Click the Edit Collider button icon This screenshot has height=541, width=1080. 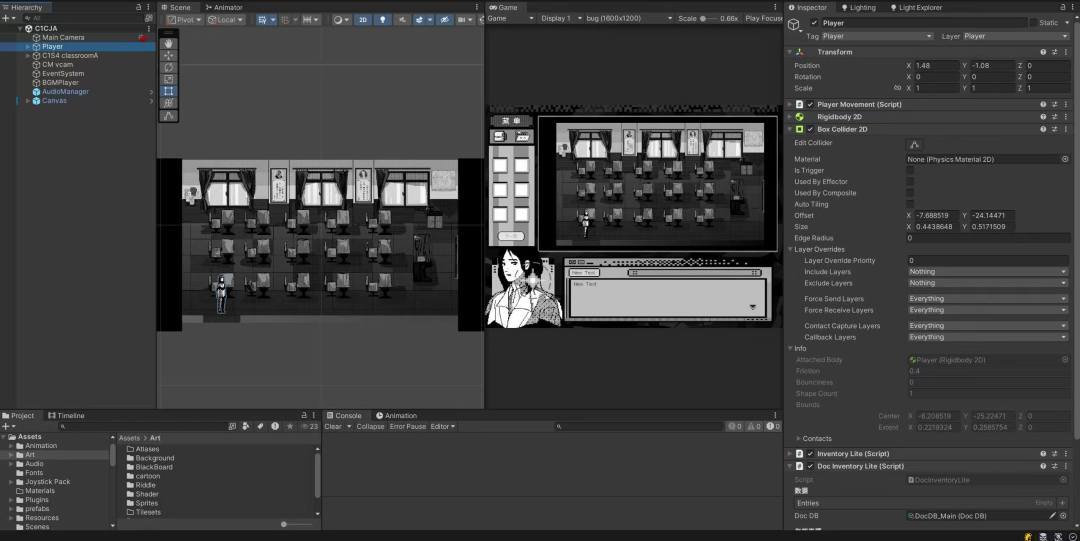click(x=914, y=144)
